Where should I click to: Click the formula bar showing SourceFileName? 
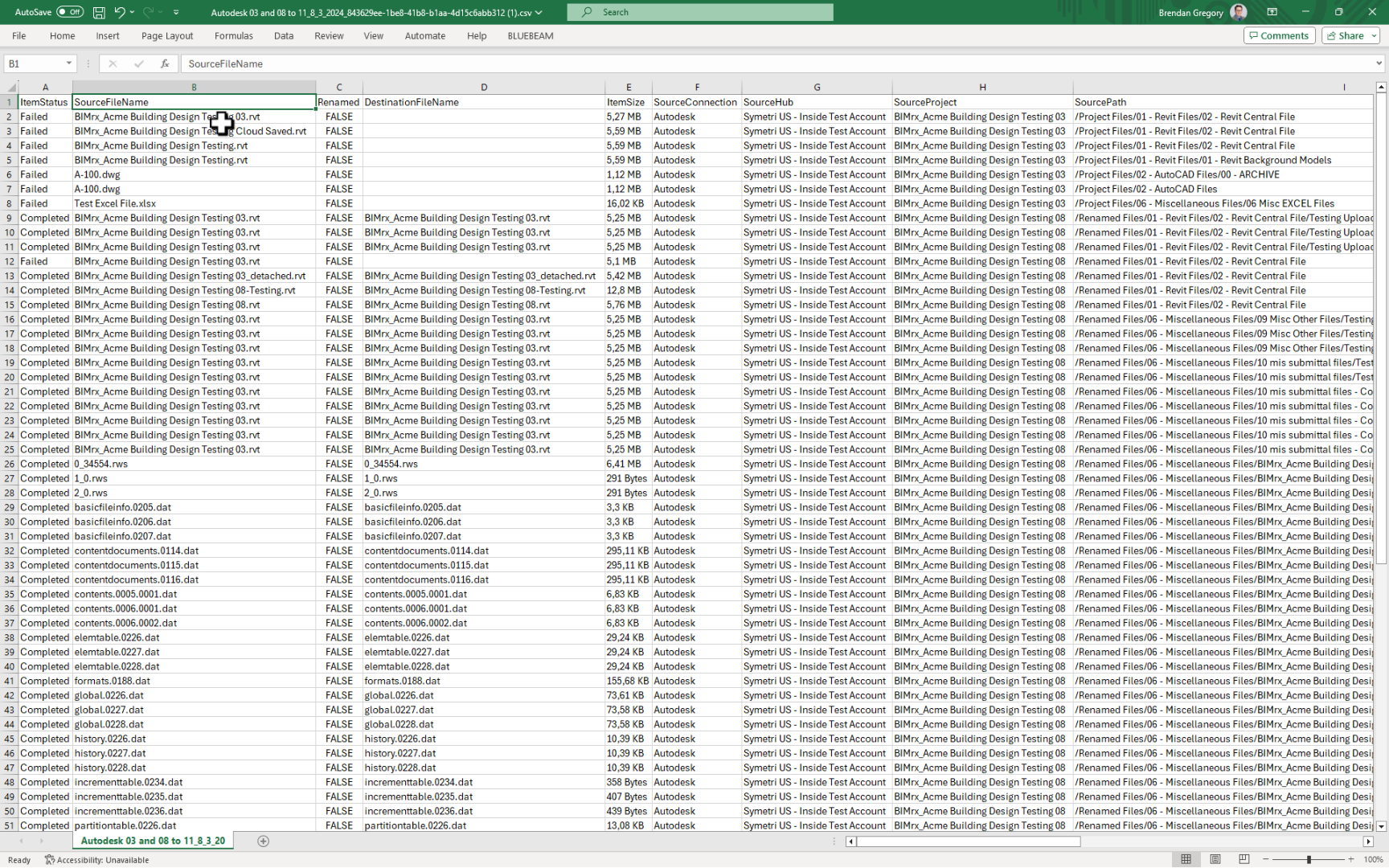(x=776, y=63)
